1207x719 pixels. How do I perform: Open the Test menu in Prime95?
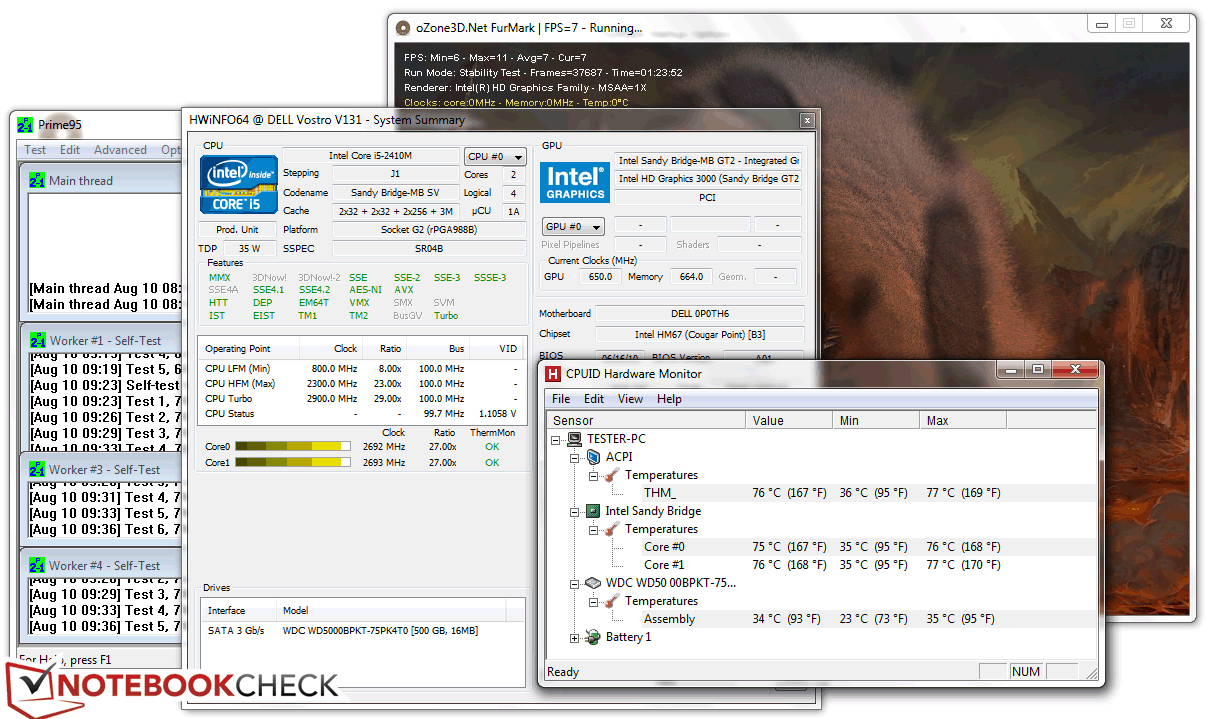tap(35, 150)
